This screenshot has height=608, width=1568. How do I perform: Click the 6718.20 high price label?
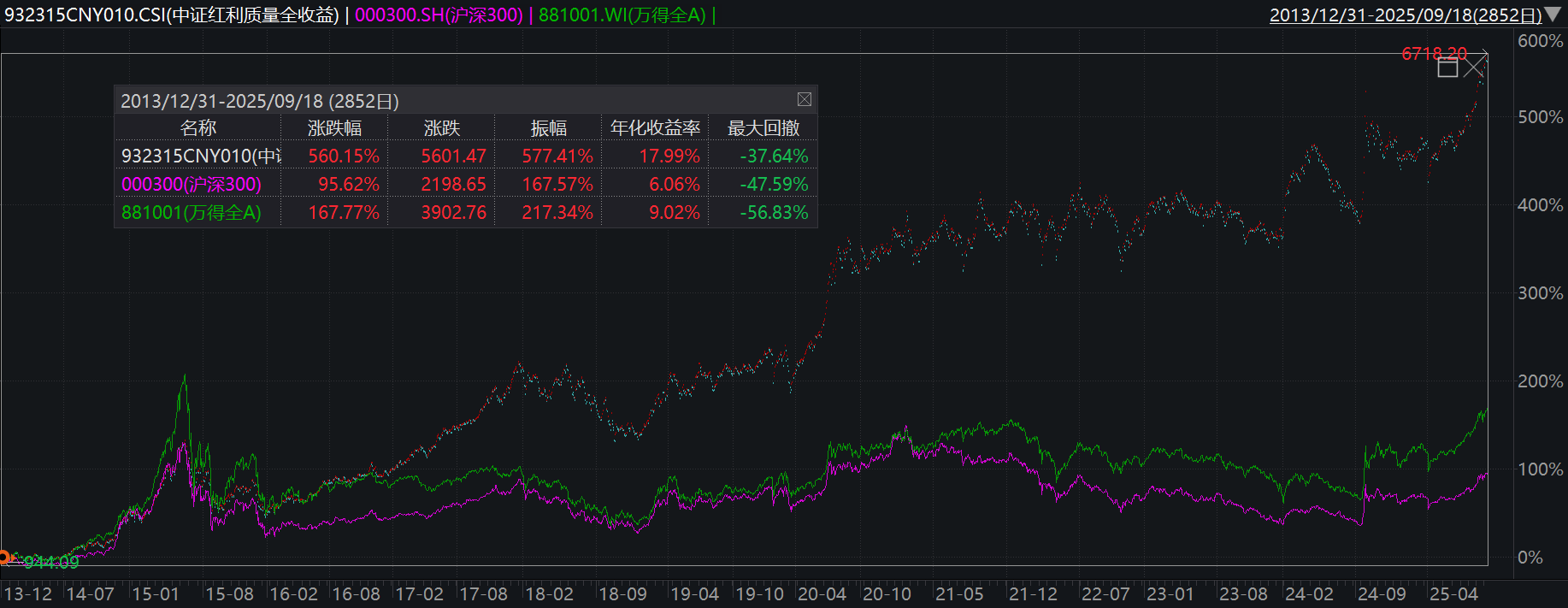(x=1434, y=54)
